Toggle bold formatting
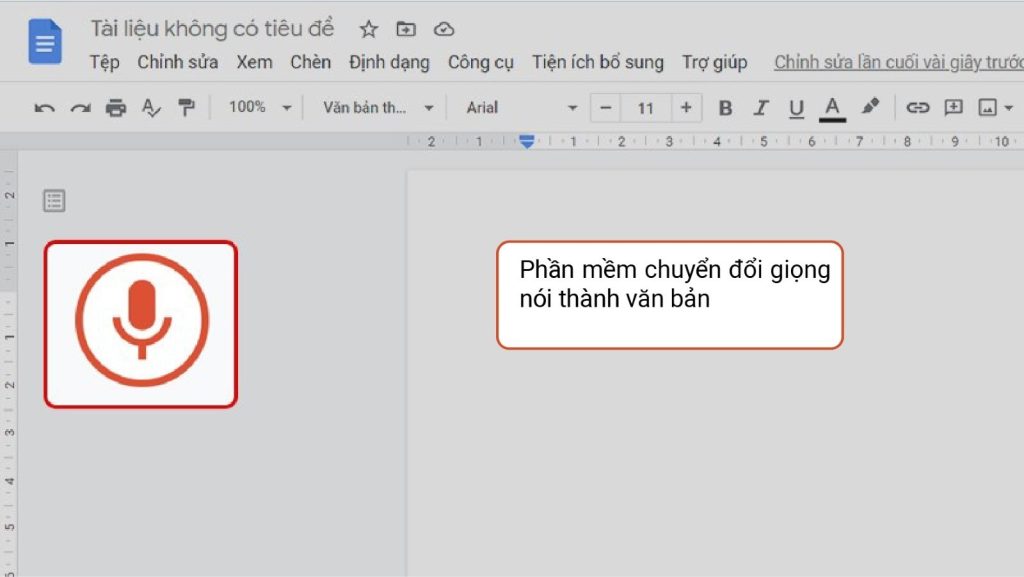1024x577 pixels. [x=725, y=108]
